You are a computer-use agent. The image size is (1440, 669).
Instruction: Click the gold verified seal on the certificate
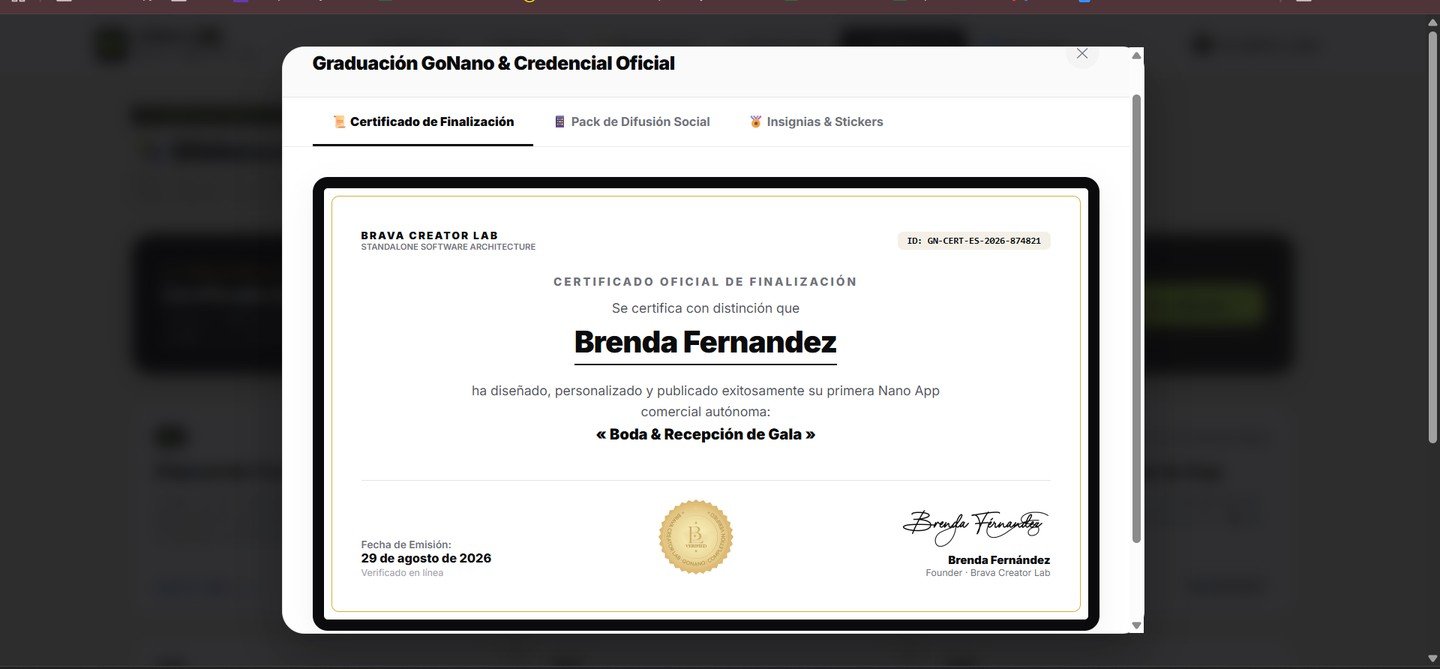696,537
